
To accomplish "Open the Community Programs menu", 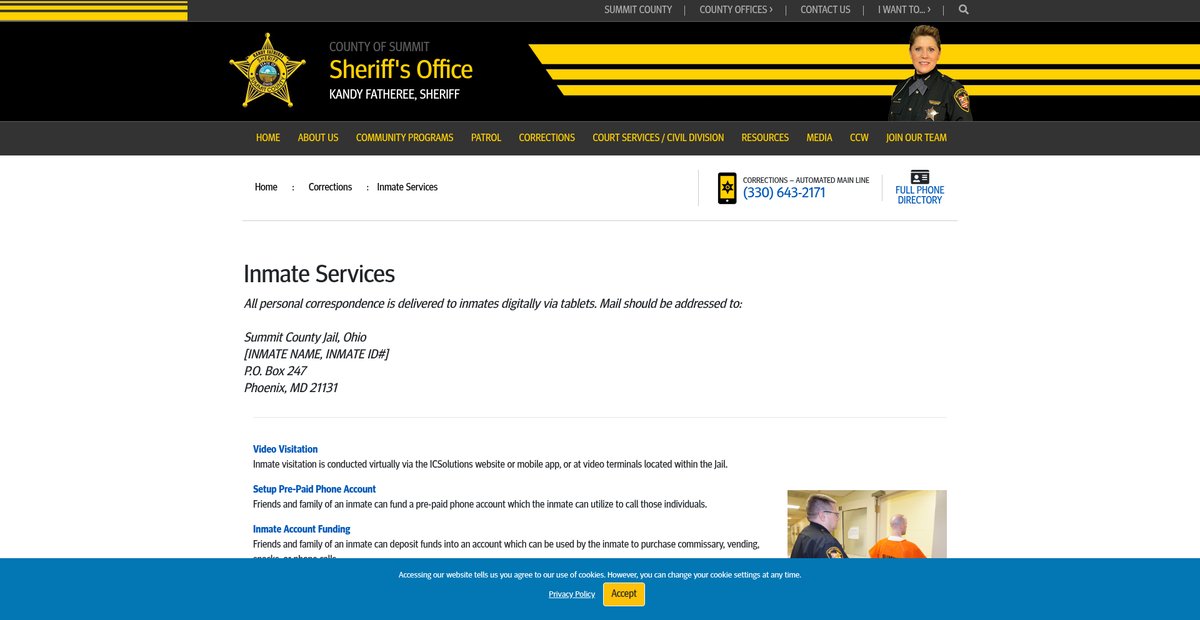I will click(x=405, y=138).
